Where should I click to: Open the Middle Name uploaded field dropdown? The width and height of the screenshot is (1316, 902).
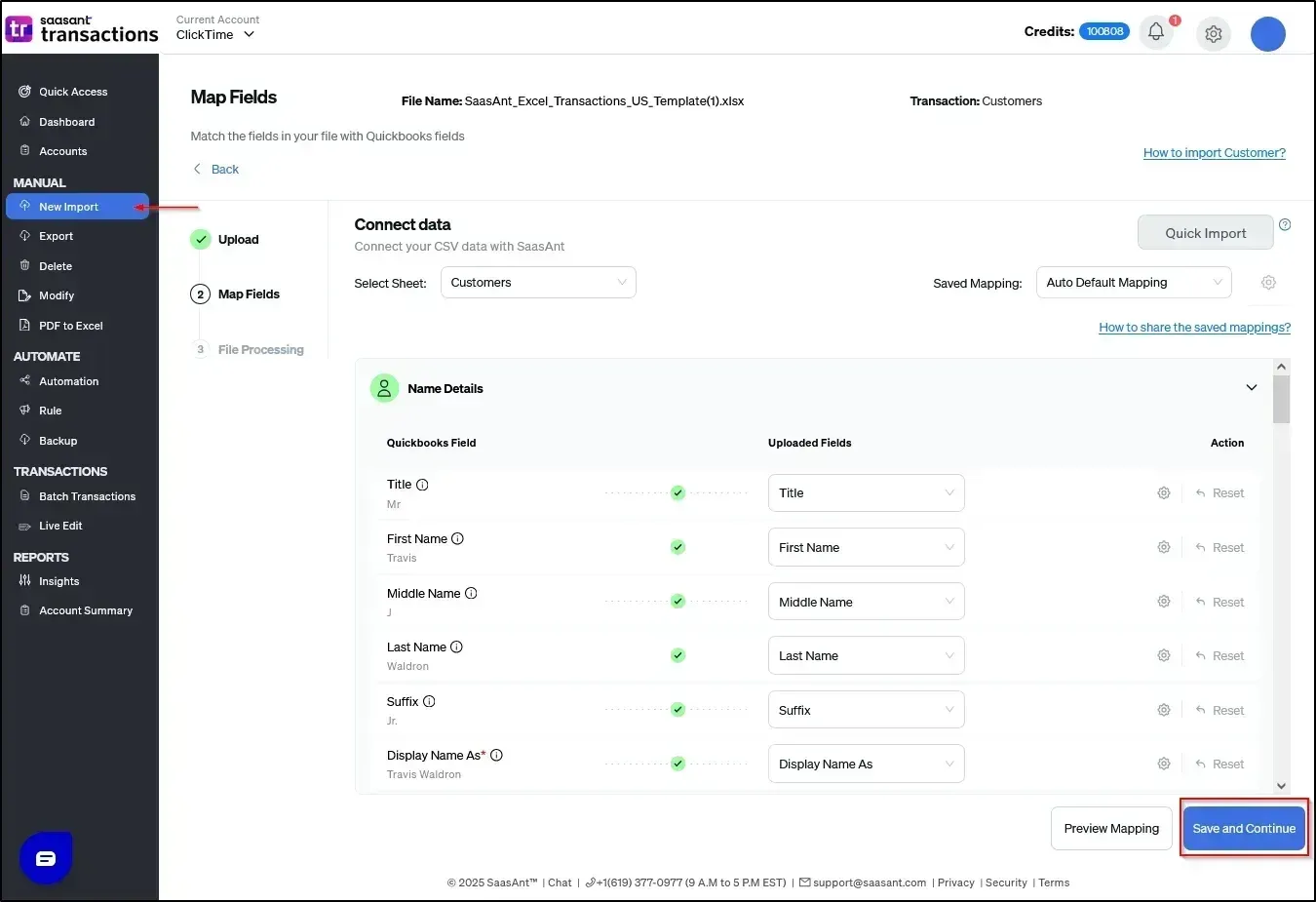867,602
